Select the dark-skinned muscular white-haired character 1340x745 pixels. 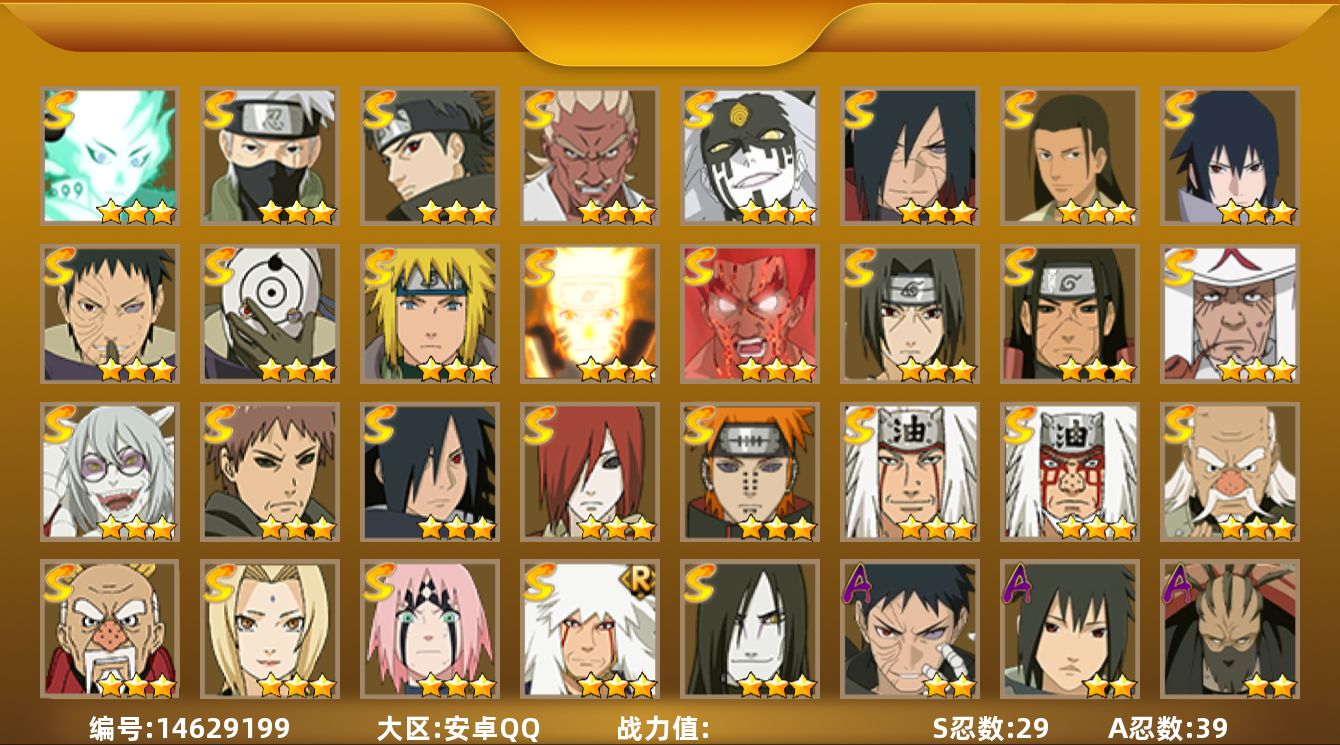pyautogui.click(x=589, y=155)
